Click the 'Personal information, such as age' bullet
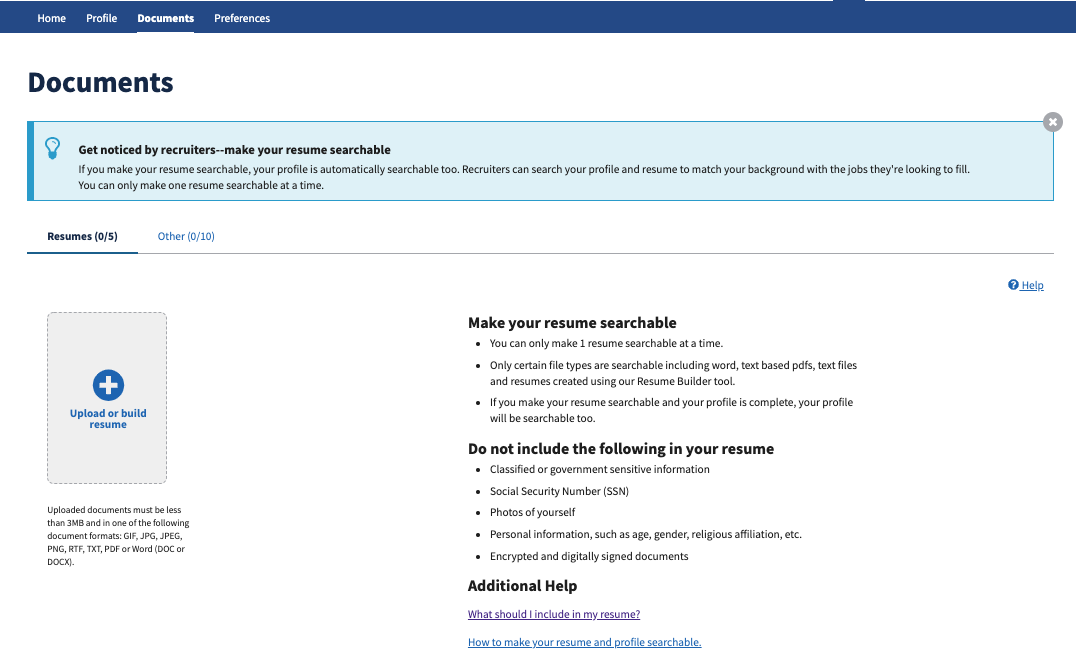 click(646, 535)
